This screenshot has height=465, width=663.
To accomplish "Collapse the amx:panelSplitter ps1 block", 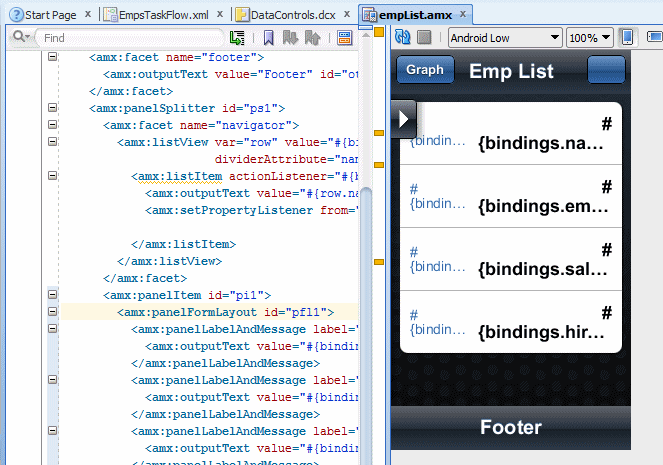I will tap(52, 107).
